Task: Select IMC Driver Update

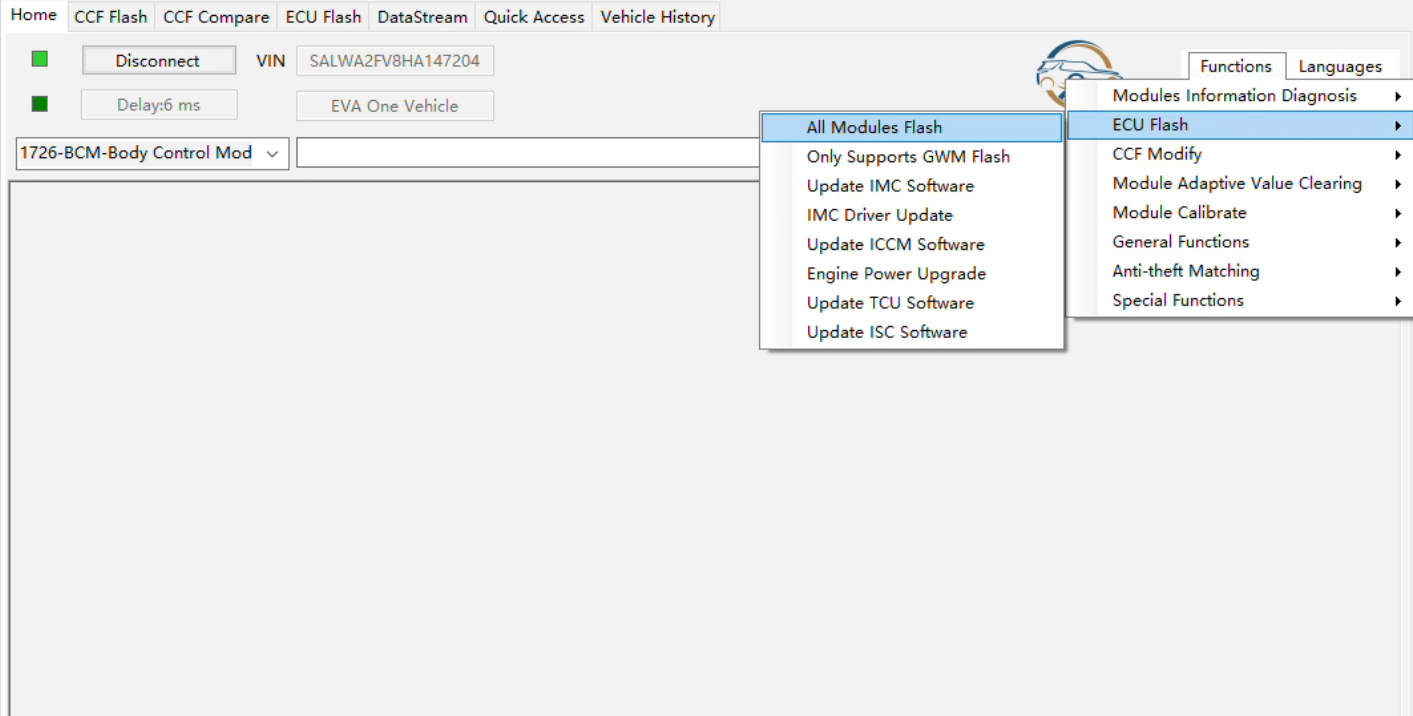Action: point(912,215)
